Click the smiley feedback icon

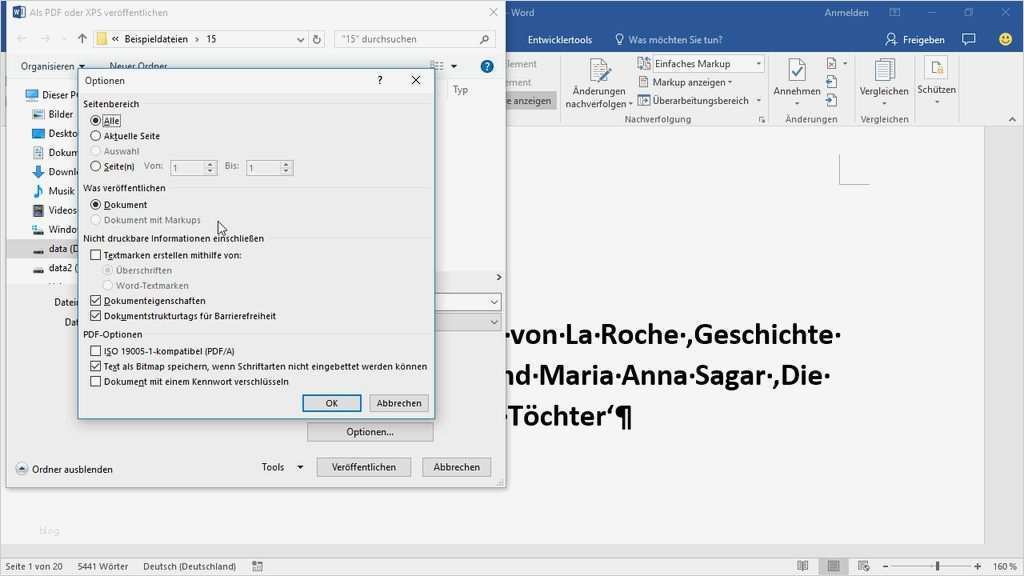click(x=1005, y=39)
